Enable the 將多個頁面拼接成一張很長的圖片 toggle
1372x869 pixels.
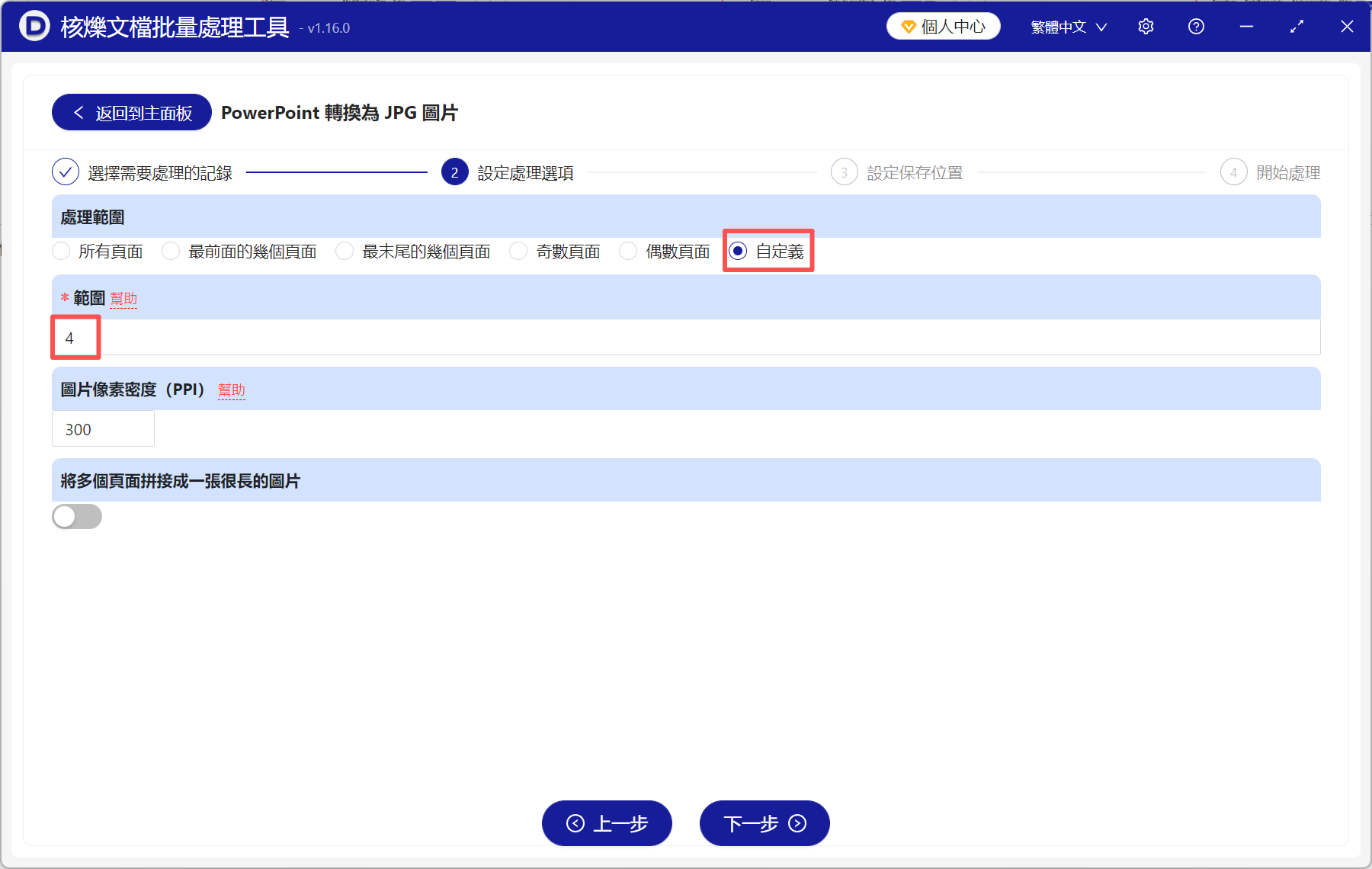pos(76,517)
